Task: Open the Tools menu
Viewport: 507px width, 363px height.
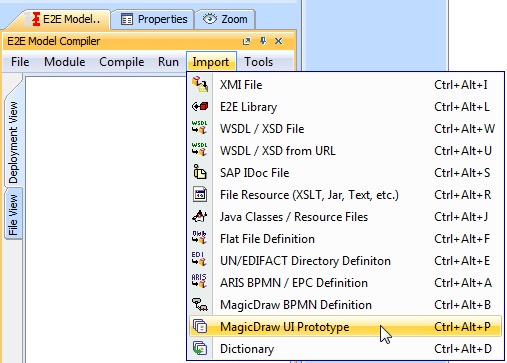Action: click(x=258, y=62)
